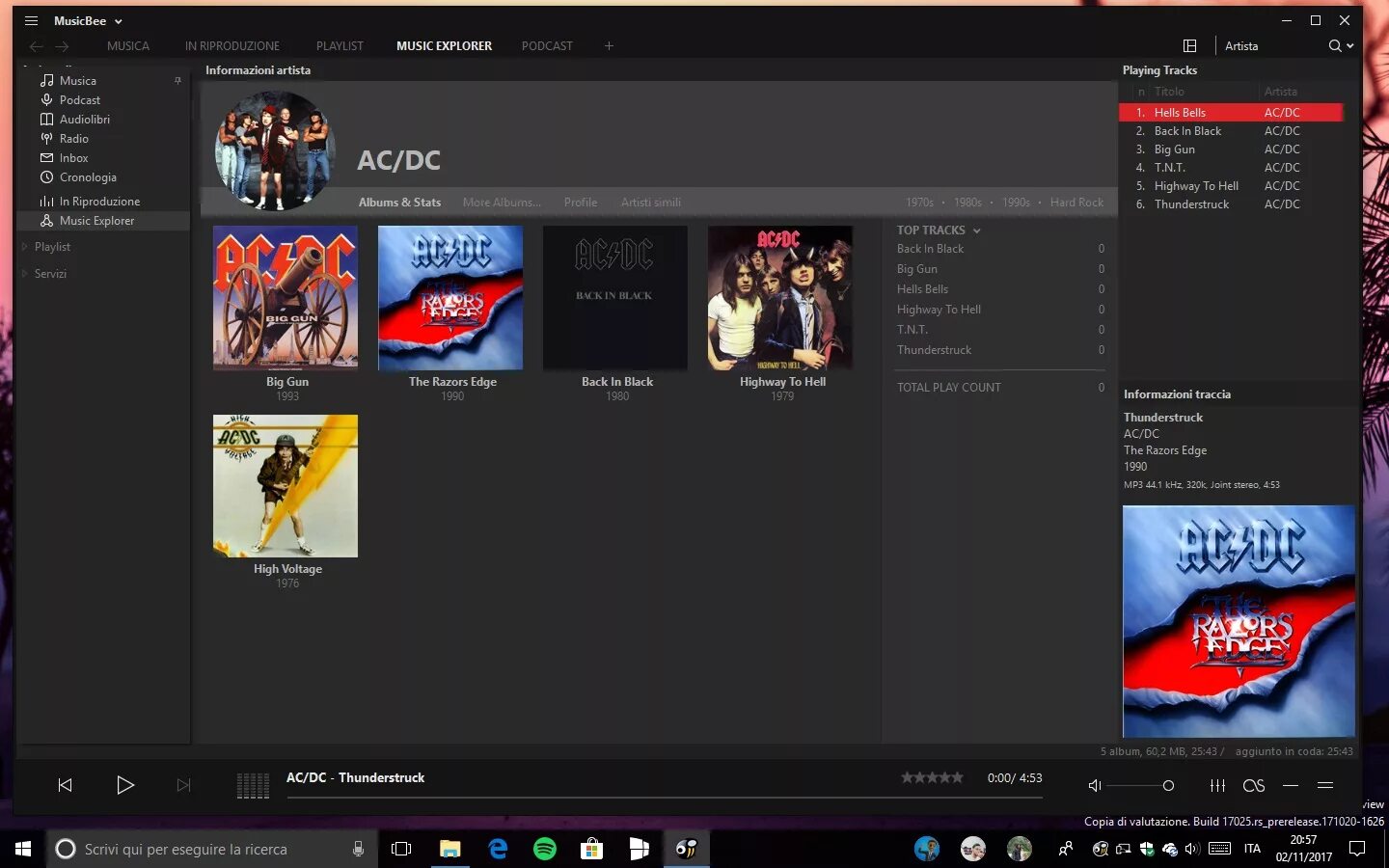Screen dimensions: 1389x868
Task: Skip to previous track
Action: [65, 785]
